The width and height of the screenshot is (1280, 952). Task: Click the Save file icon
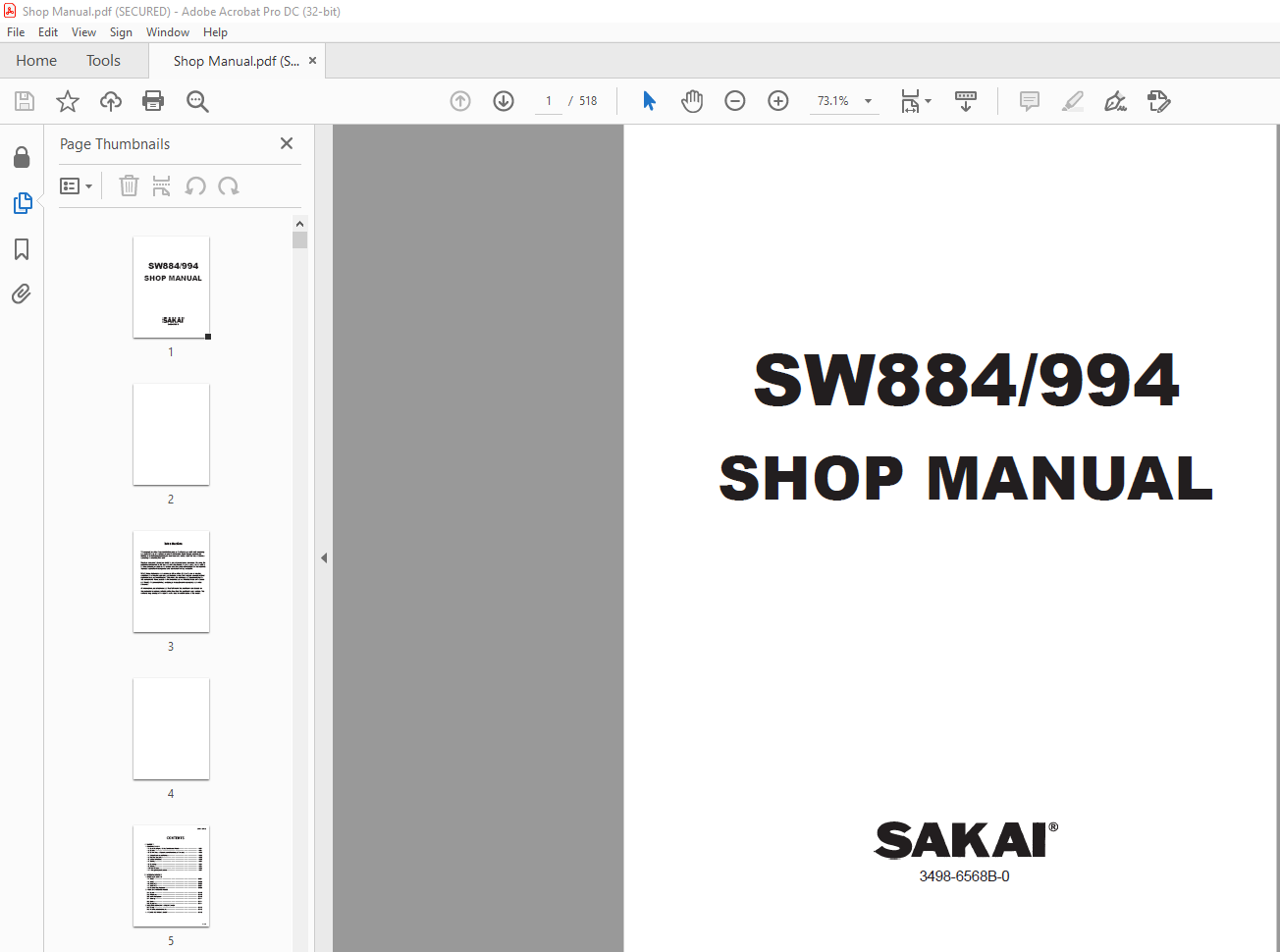(x=25, y=101)
